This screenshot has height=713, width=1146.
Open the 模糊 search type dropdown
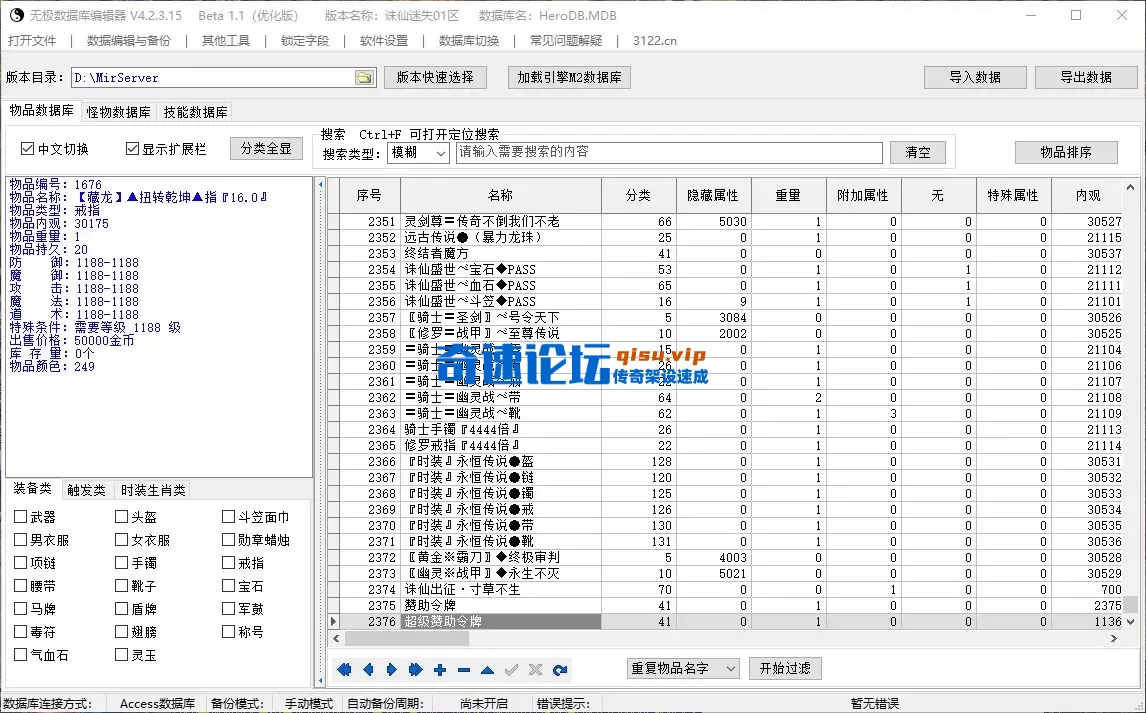417,152
